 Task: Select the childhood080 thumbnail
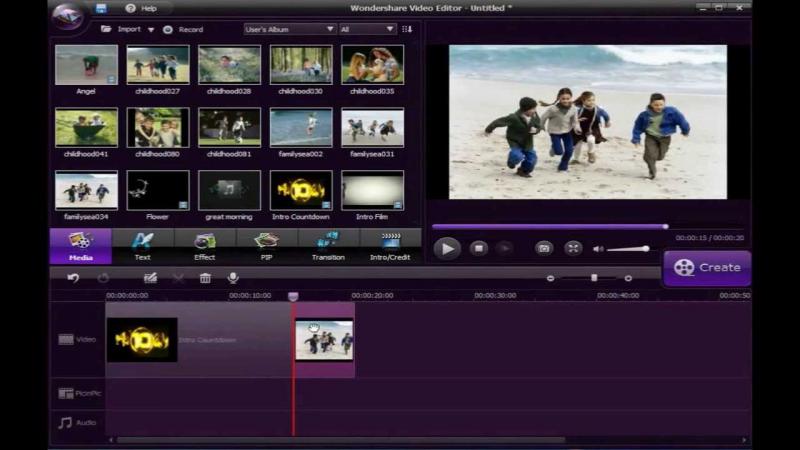point(158,127)
